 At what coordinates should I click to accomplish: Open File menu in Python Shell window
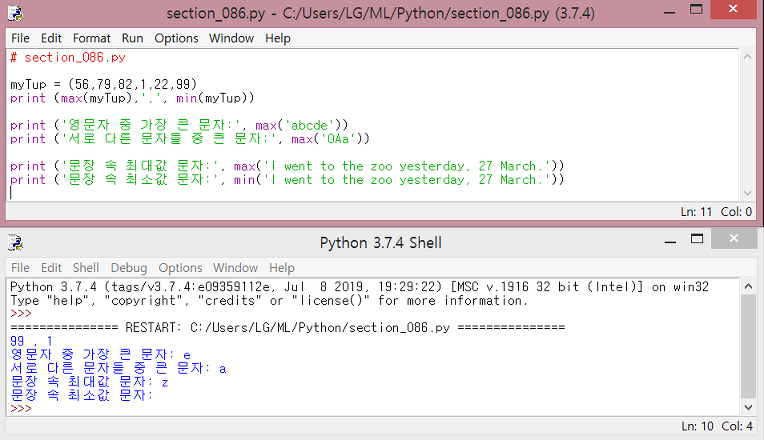click(x=20, y=268)
